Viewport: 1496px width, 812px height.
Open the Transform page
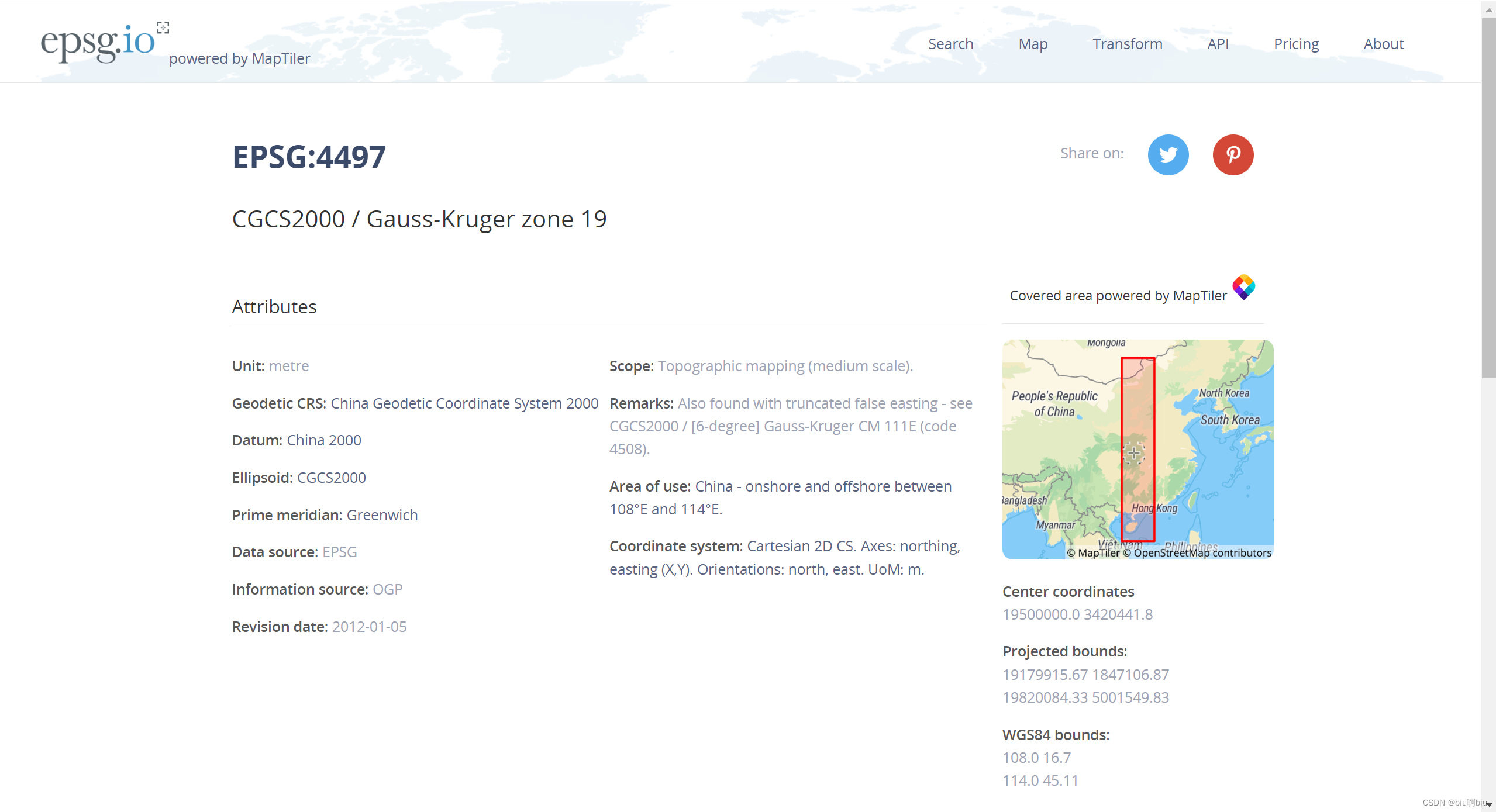tap(1127, 44)
